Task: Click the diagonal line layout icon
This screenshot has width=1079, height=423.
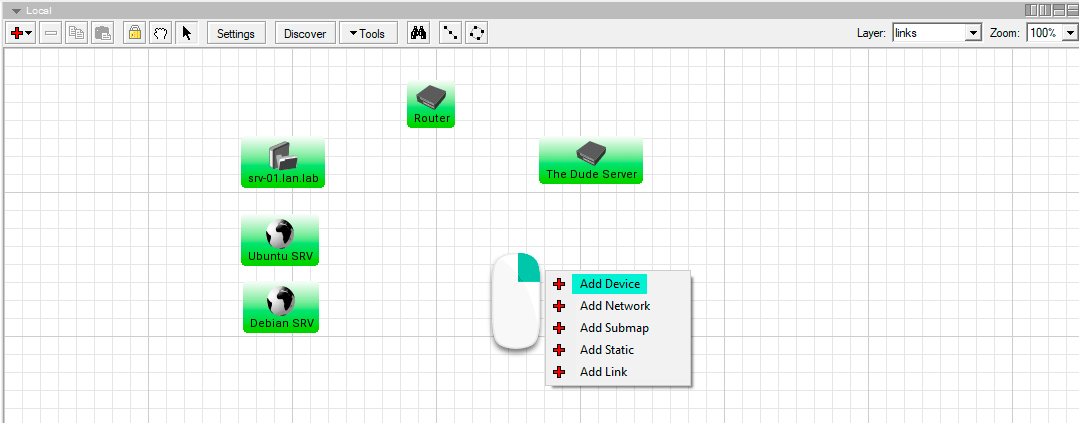Action: pos(450,33)
